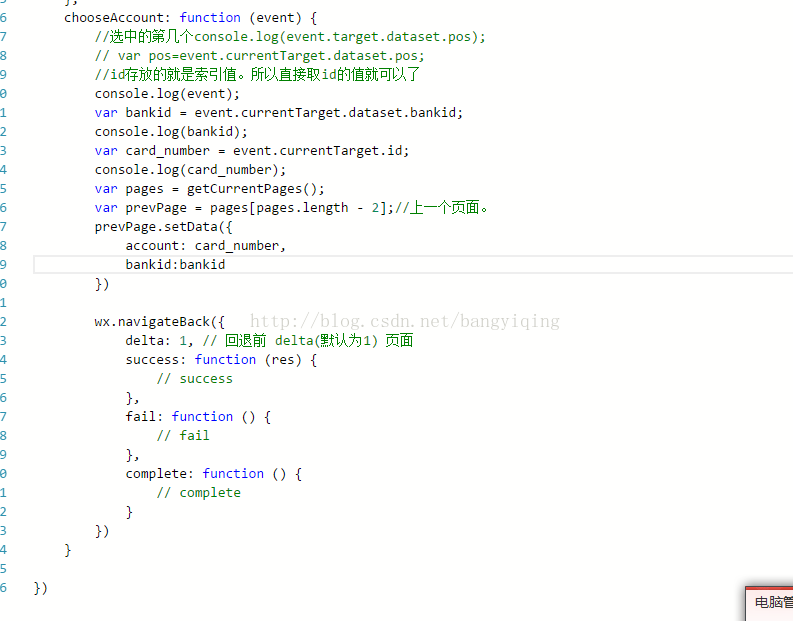Click the // complete comment
The height and width of the screenshot is (621, 793).
pos(198,493)
